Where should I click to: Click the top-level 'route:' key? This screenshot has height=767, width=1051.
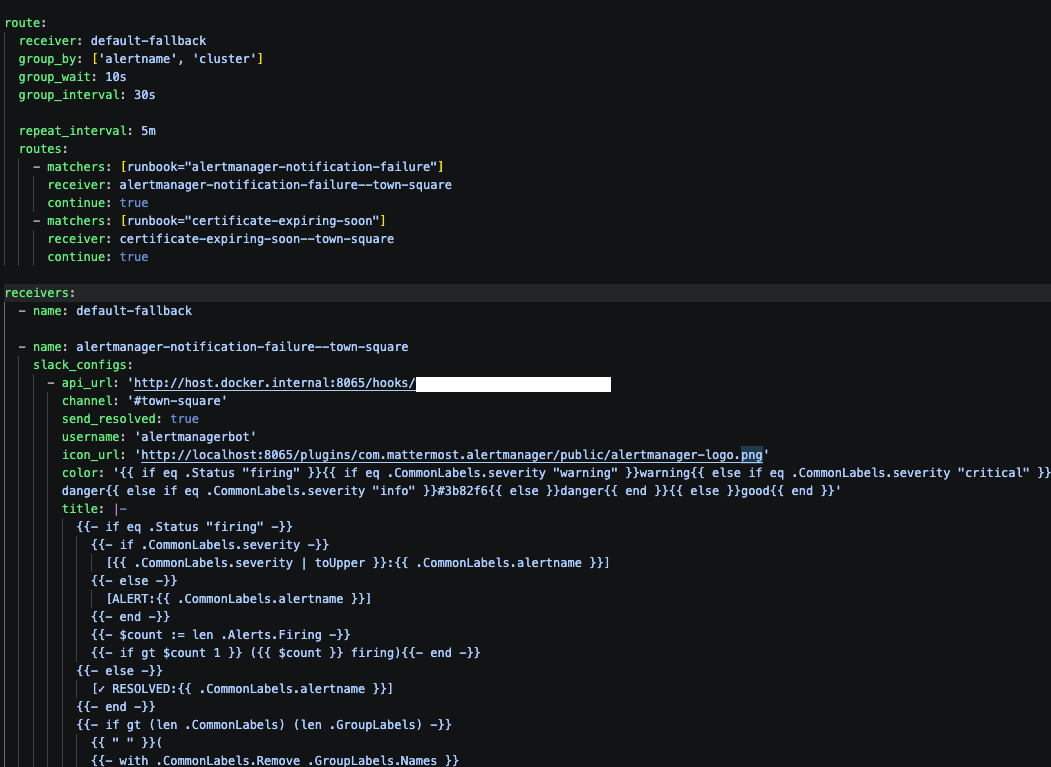coord(25,23)
